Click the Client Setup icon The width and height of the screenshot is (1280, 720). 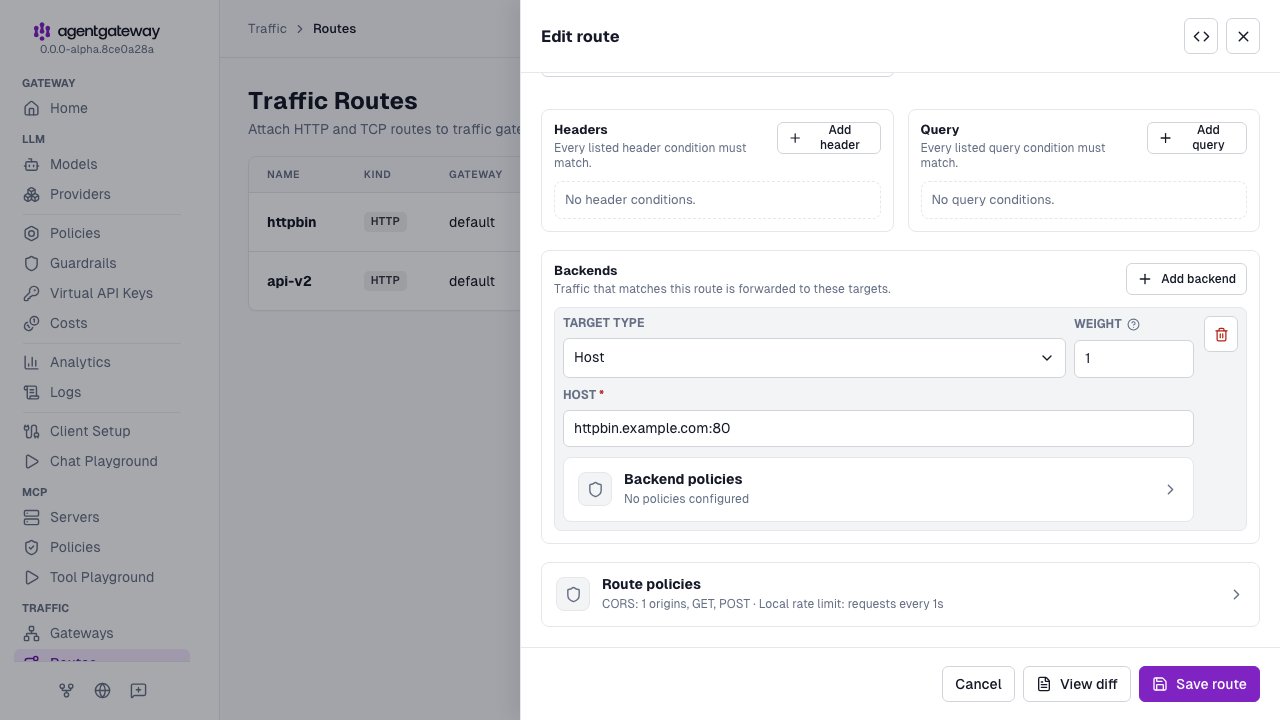(x=31, y=431)
